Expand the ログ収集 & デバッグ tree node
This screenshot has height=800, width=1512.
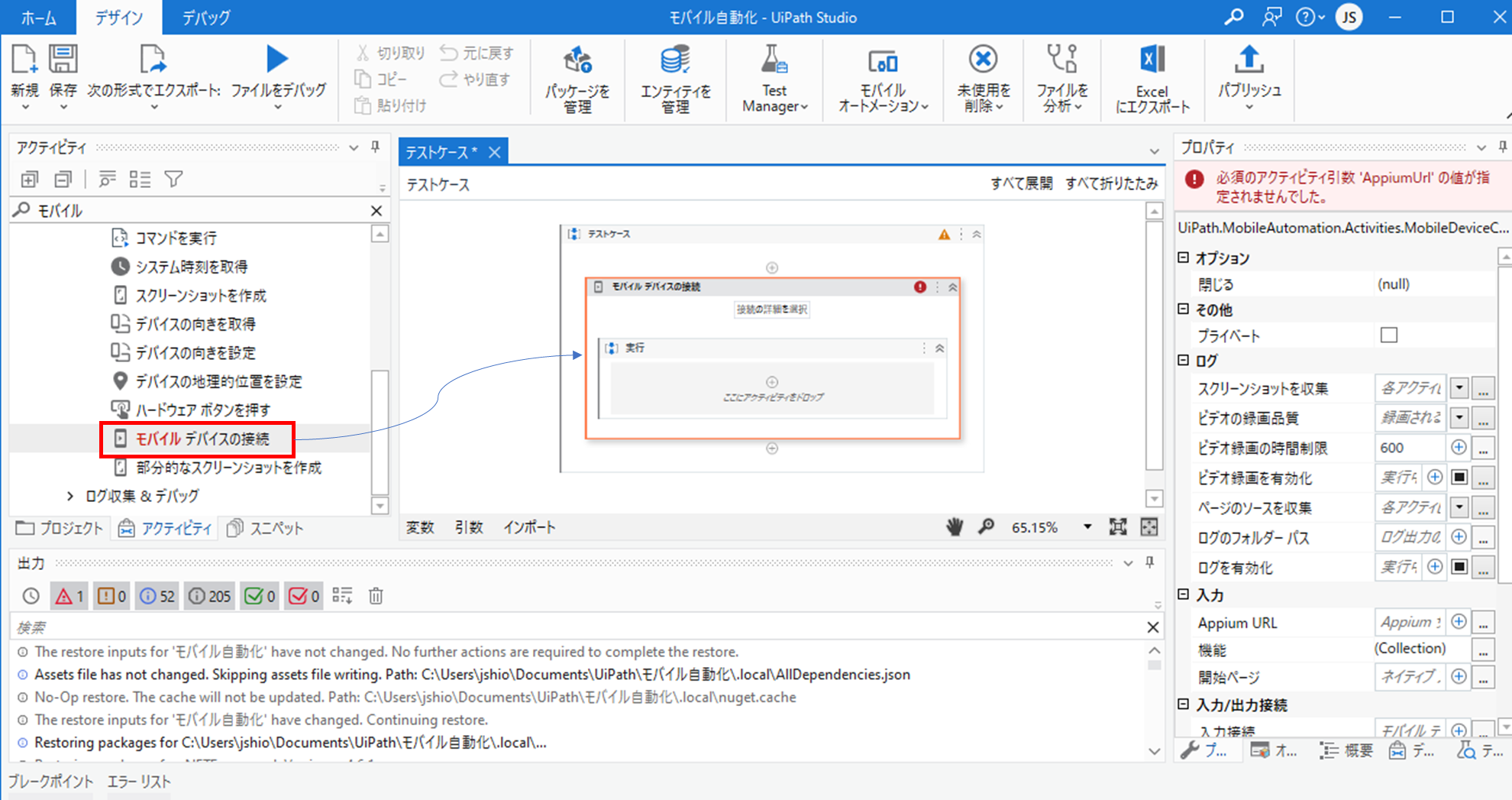[x=70, y=496]
